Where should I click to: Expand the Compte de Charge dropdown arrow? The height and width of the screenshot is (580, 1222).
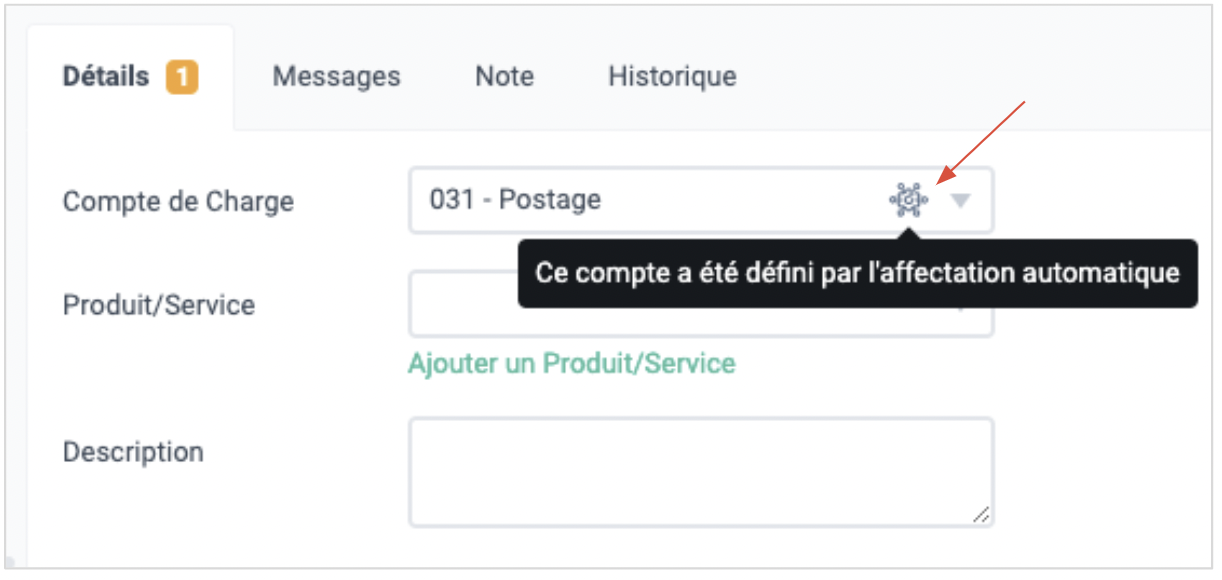[x=960, y=201]
